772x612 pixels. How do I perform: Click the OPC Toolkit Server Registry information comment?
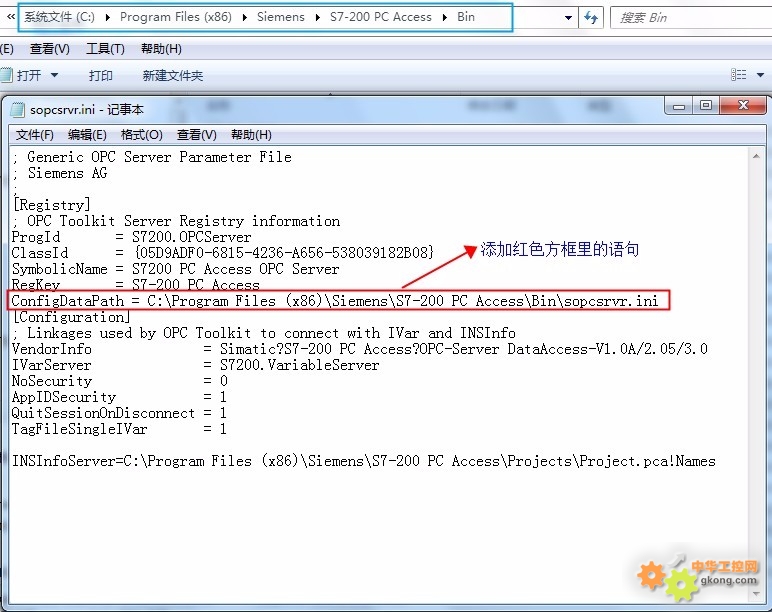click(176, 221)
